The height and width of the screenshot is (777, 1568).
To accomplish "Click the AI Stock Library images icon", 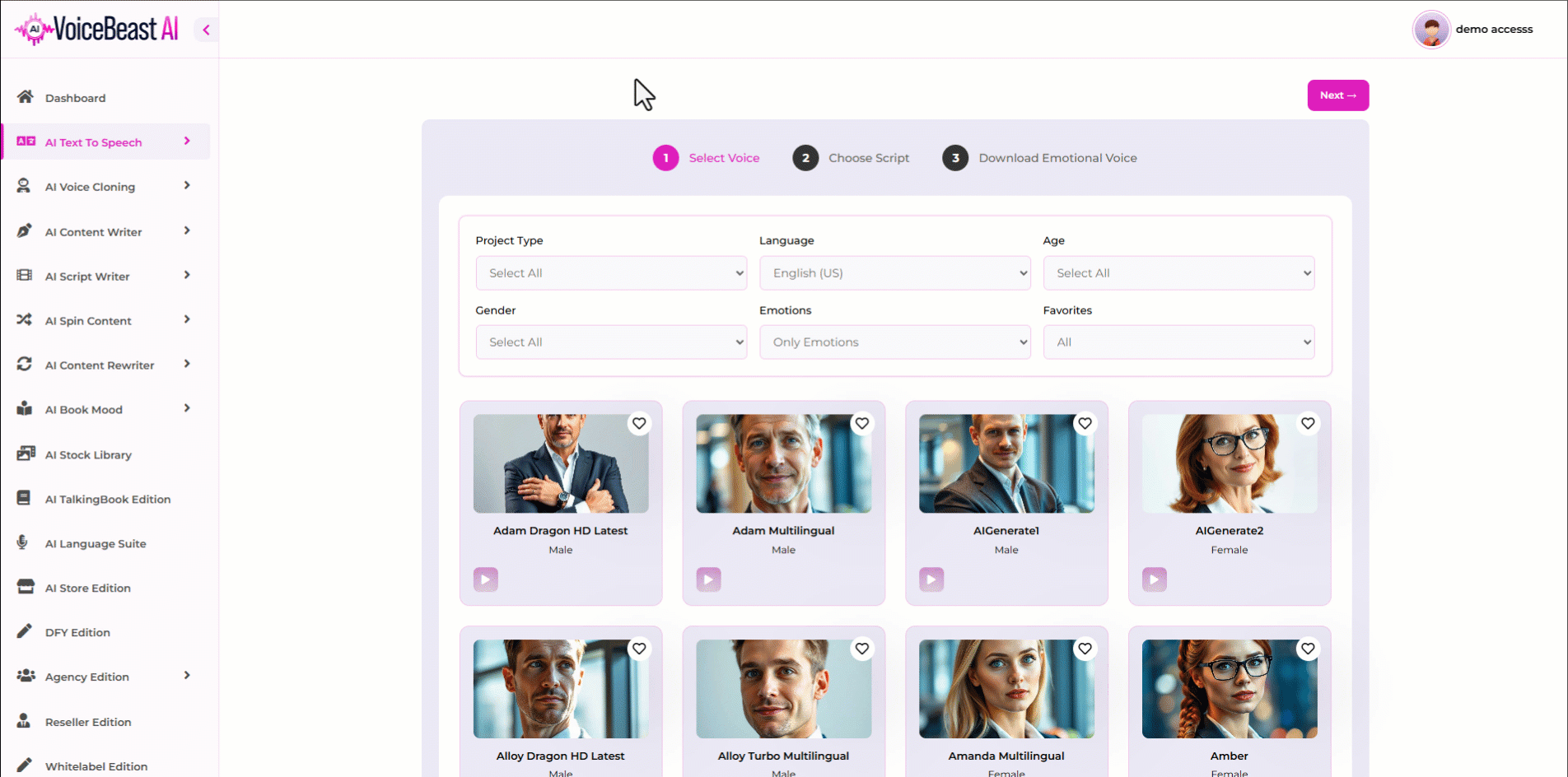I will click(26, 454).
